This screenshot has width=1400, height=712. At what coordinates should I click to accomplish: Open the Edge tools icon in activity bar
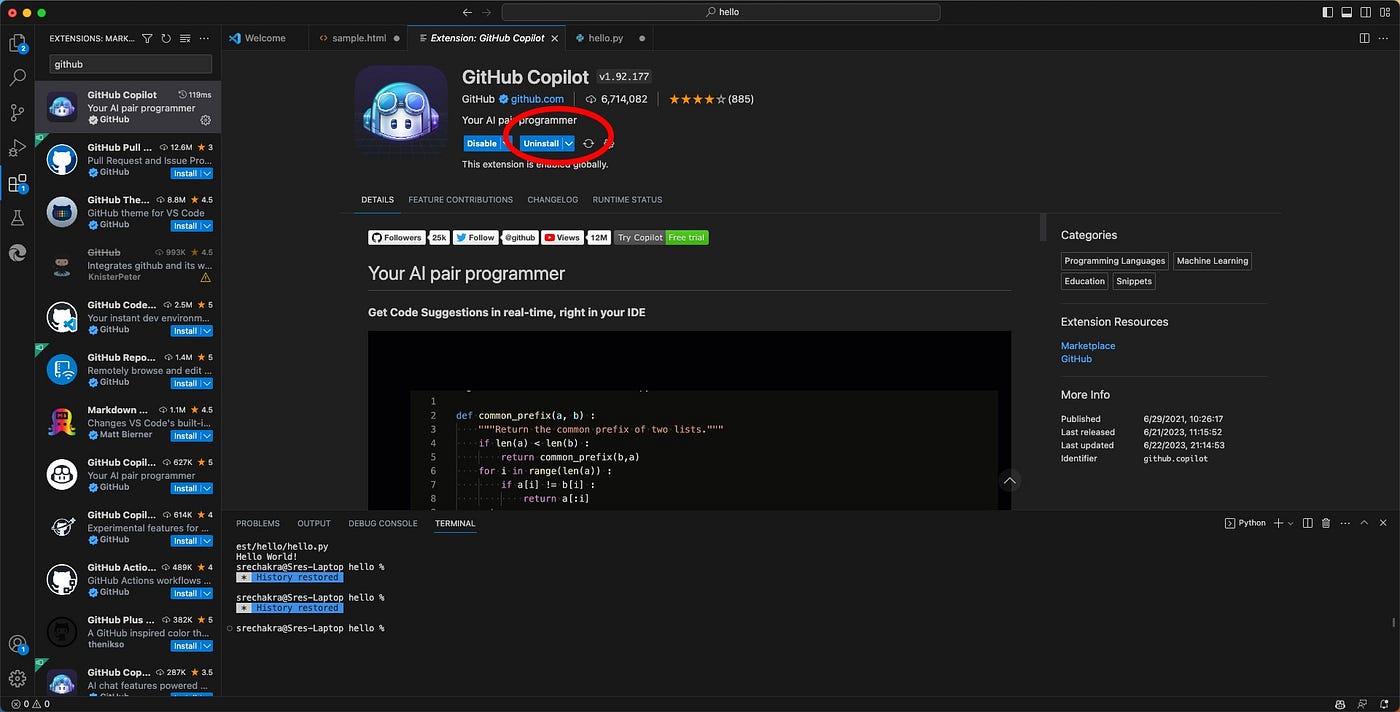17,253
